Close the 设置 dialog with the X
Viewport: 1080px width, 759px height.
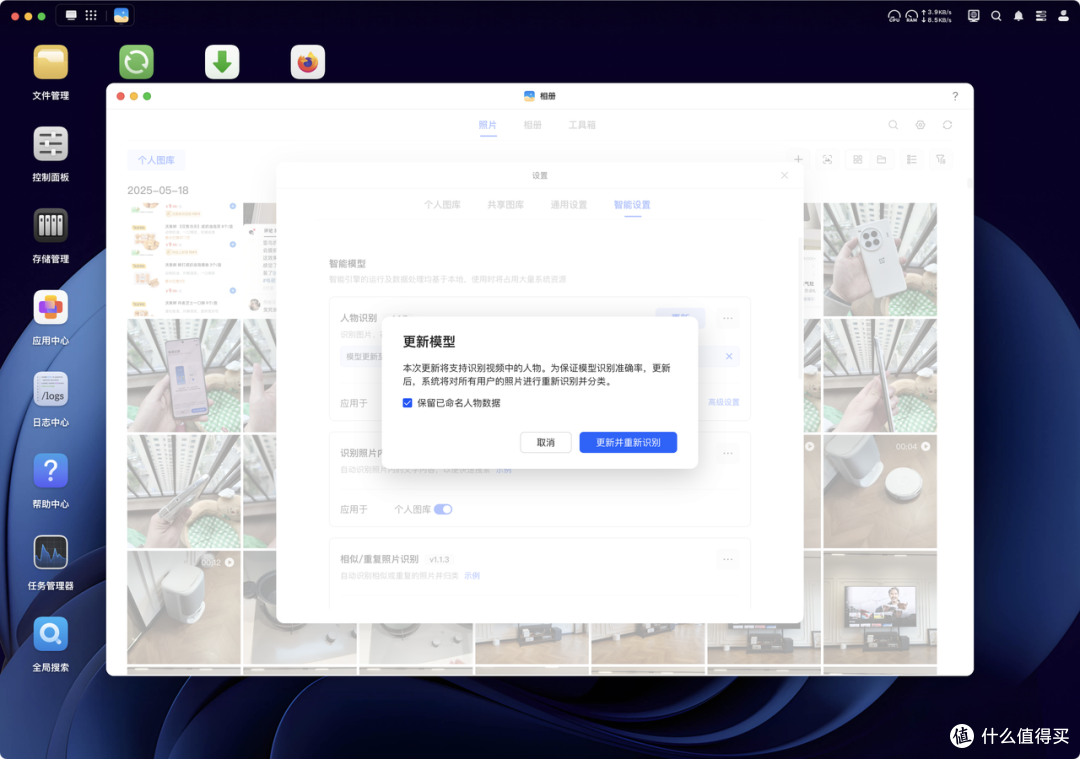[785, 176]
